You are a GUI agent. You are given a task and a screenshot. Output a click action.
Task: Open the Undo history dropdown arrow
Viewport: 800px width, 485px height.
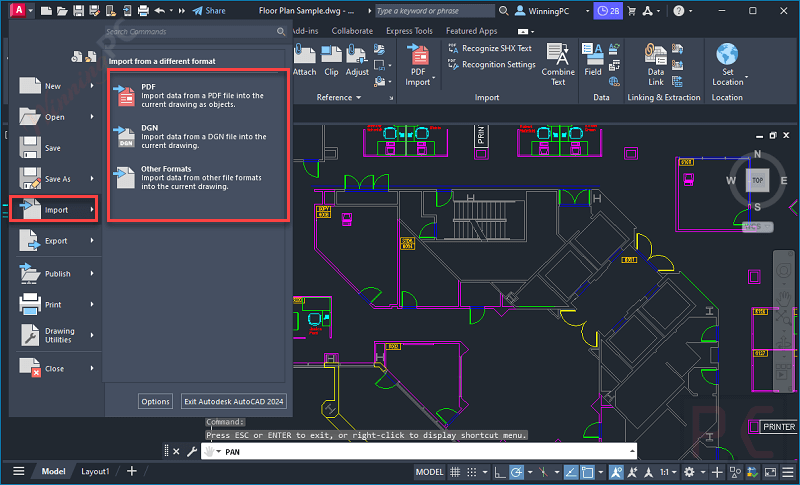point(171,11)
